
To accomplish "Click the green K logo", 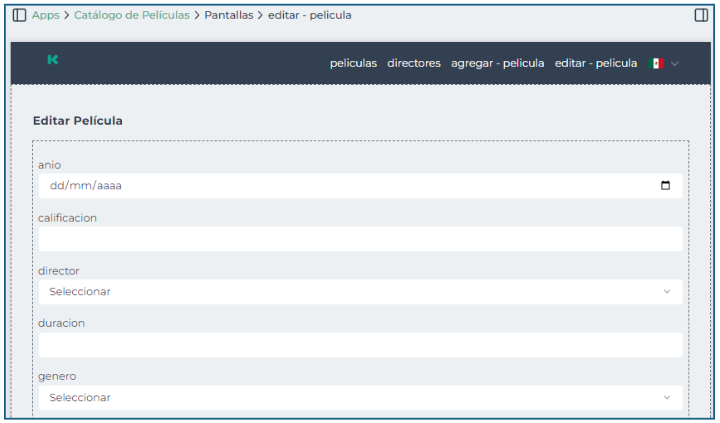I will click(x=53, y=60).
